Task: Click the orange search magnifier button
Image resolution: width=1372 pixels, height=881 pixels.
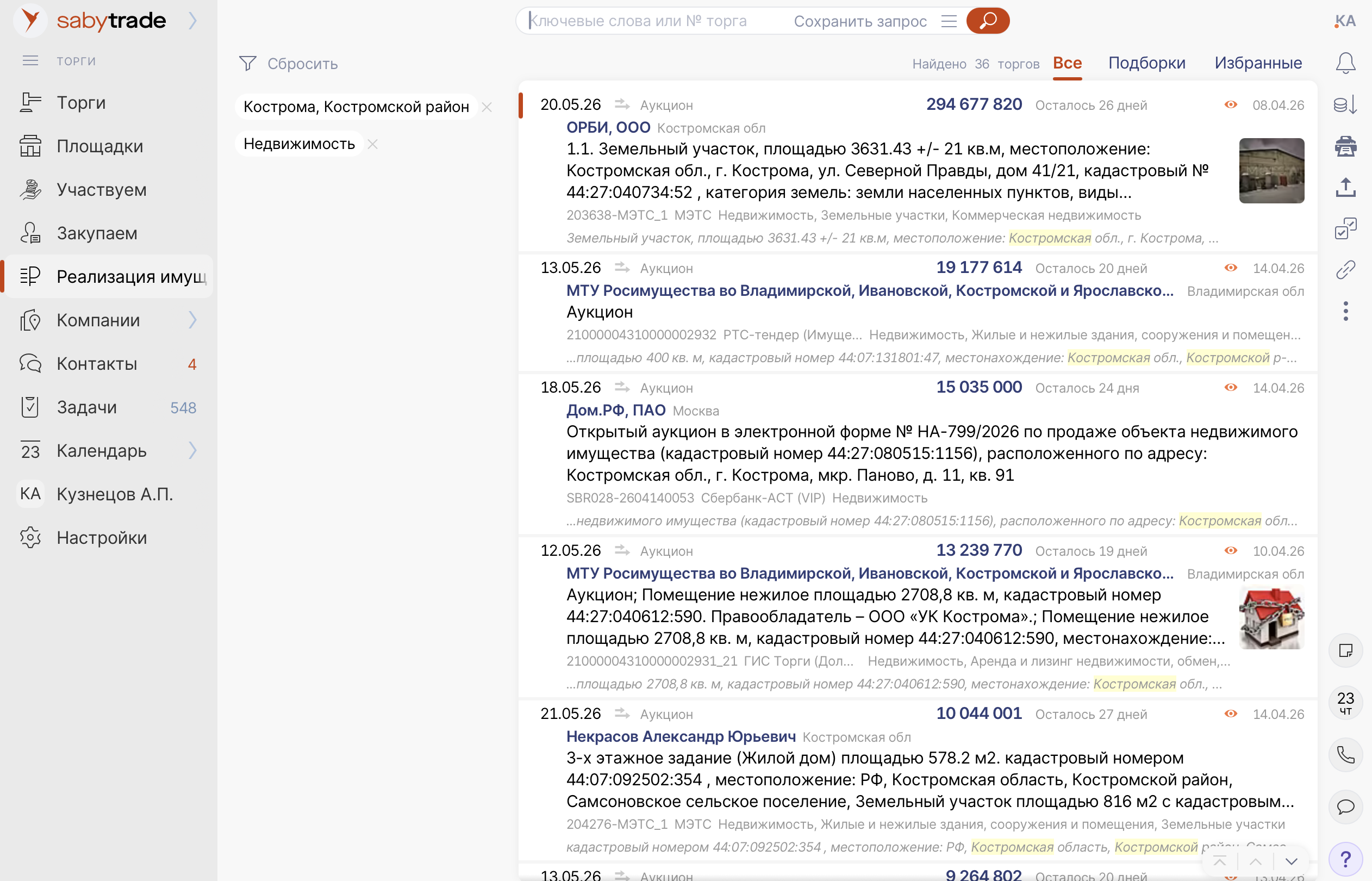Action: tap(988, 21)
